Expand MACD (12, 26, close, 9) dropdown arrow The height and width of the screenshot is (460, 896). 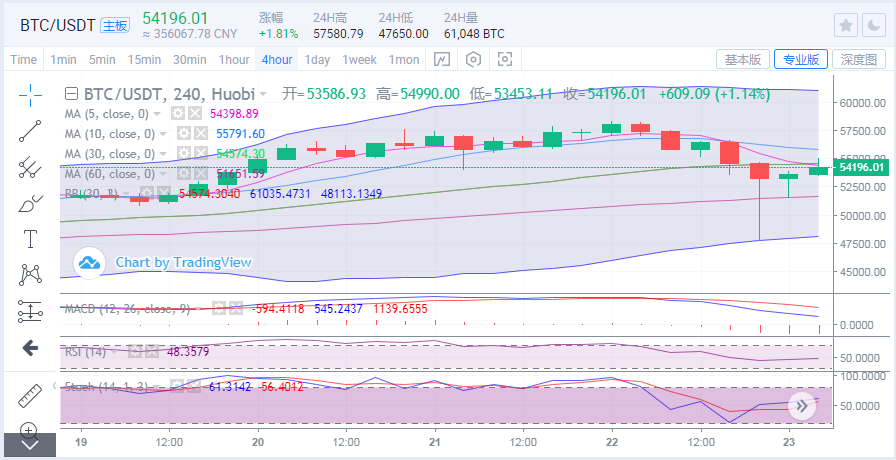click(198, 309)
